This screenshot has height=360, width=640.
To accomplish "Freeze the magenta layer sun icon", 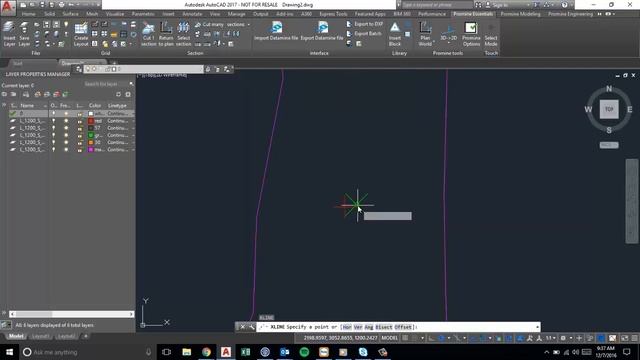I will (x=66, y=149).
